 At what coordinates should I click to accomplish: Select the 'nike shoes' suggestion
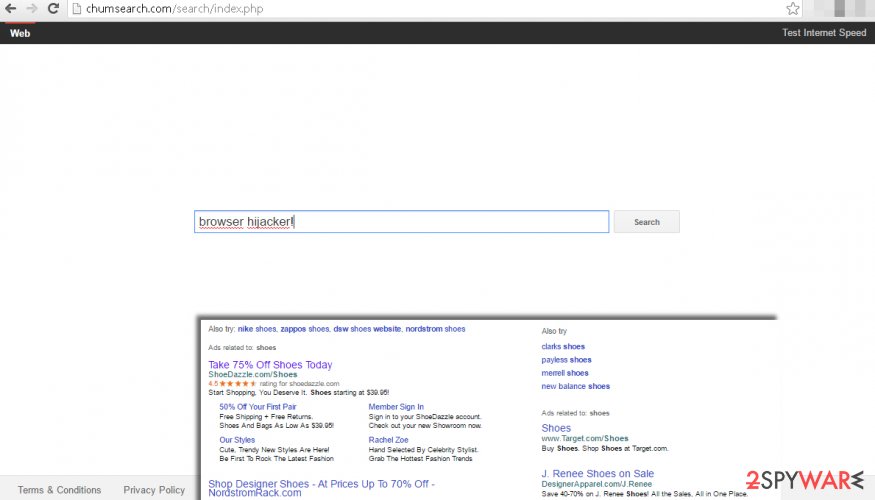tap(257, 329)
